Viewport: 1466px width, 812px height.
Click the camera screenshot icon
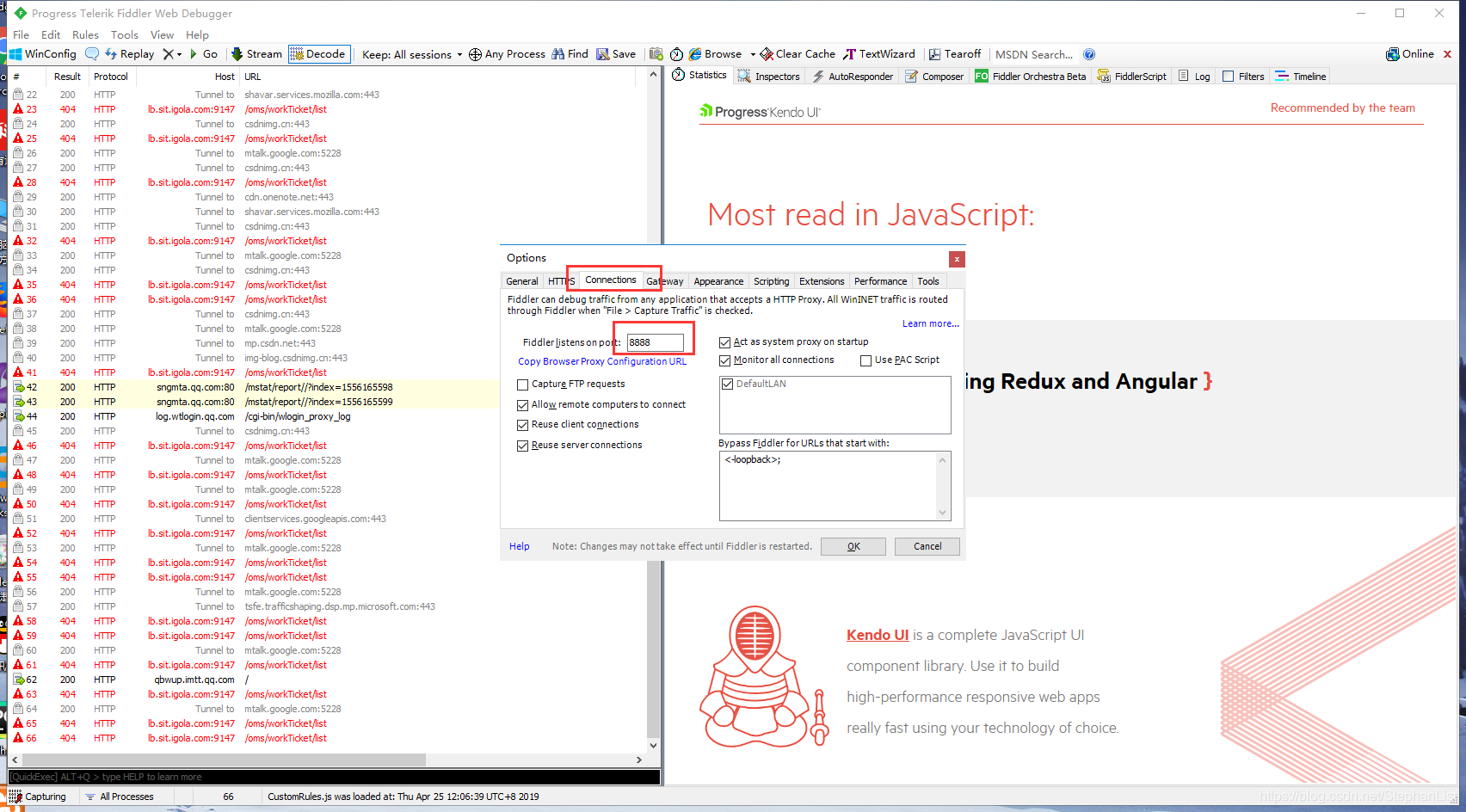tap(656, 53)
